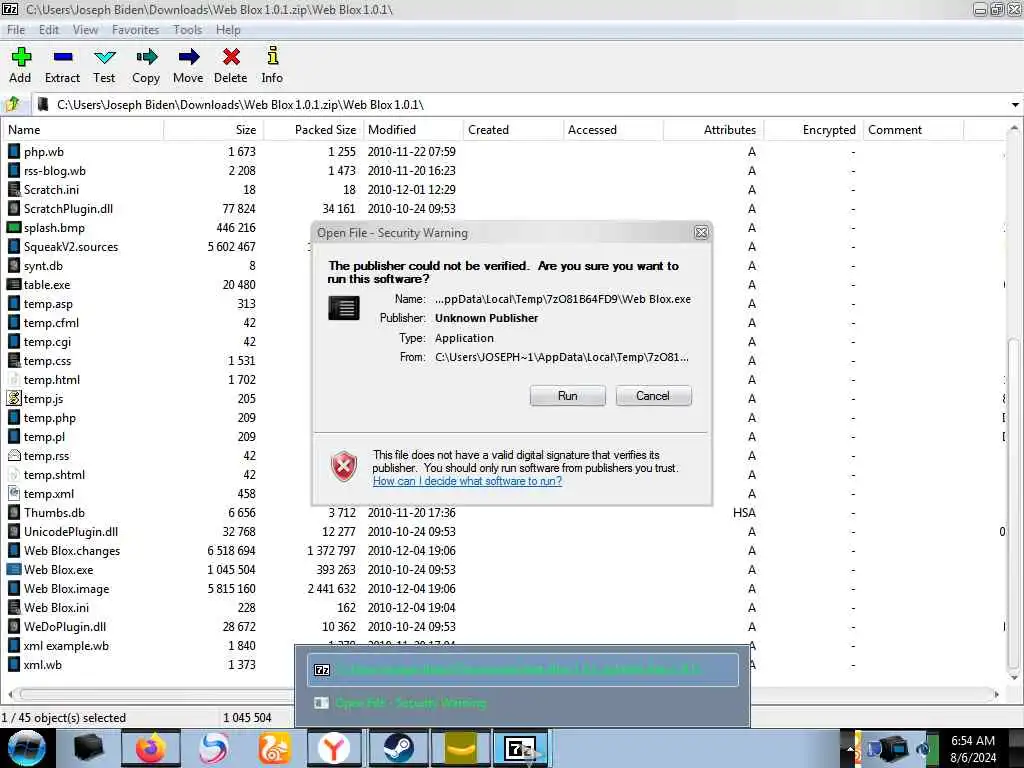This screenshot has width=1024, height=768.
Task: Open the File menu
Action: click(16, 30)
